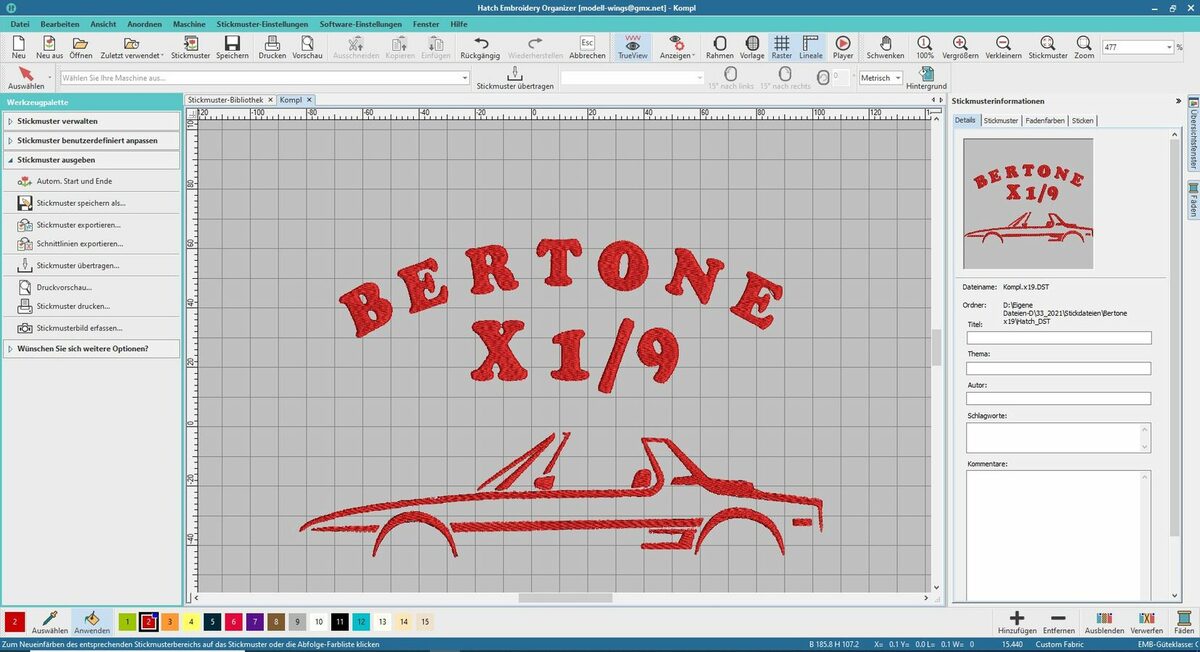This screenshot has height=652, width=1200.
Task: Click the Verkleinern zoom-out icon
Action: [x=1003, y=44]
